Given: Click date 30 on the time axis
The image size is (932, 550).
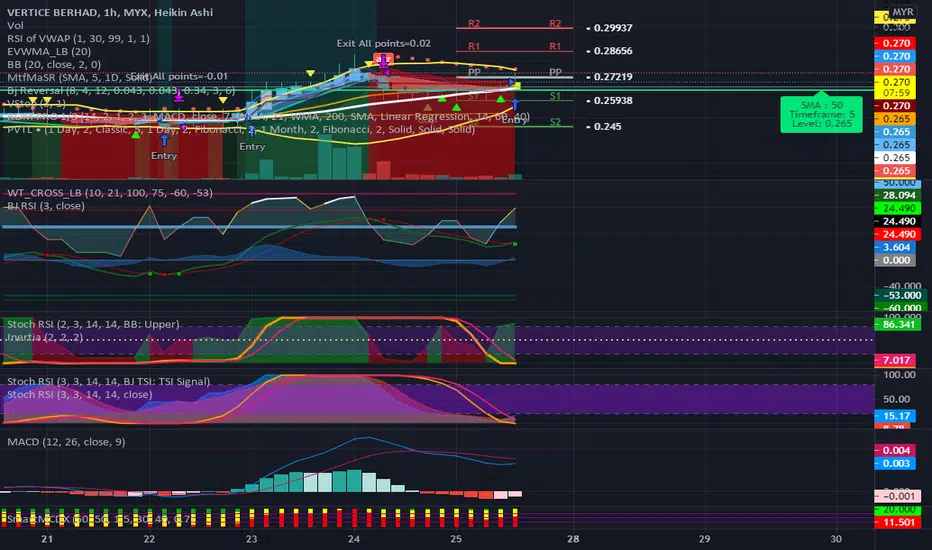Looking at the screenshot, I should coord(836,539).
